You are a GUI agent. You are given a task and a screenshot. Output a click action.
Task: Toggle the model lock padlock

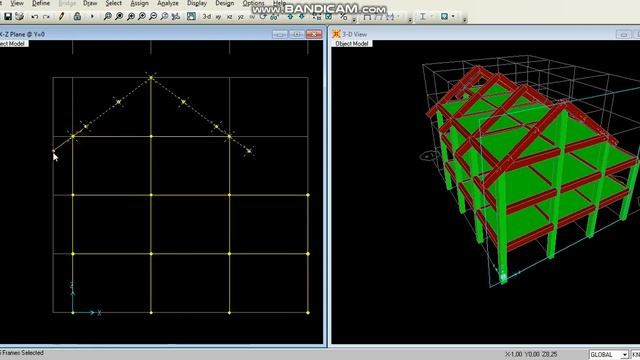pyautogui.click(x=77, y=16)
